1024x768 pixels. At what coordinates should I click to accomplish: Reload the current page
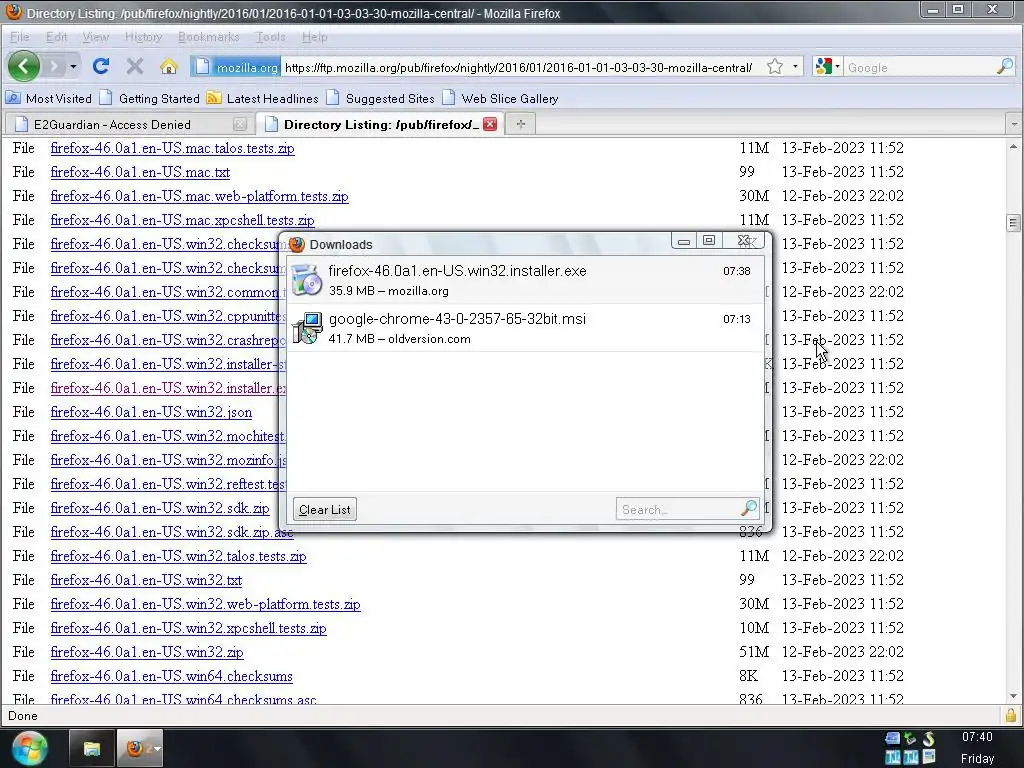pos(101,66)
